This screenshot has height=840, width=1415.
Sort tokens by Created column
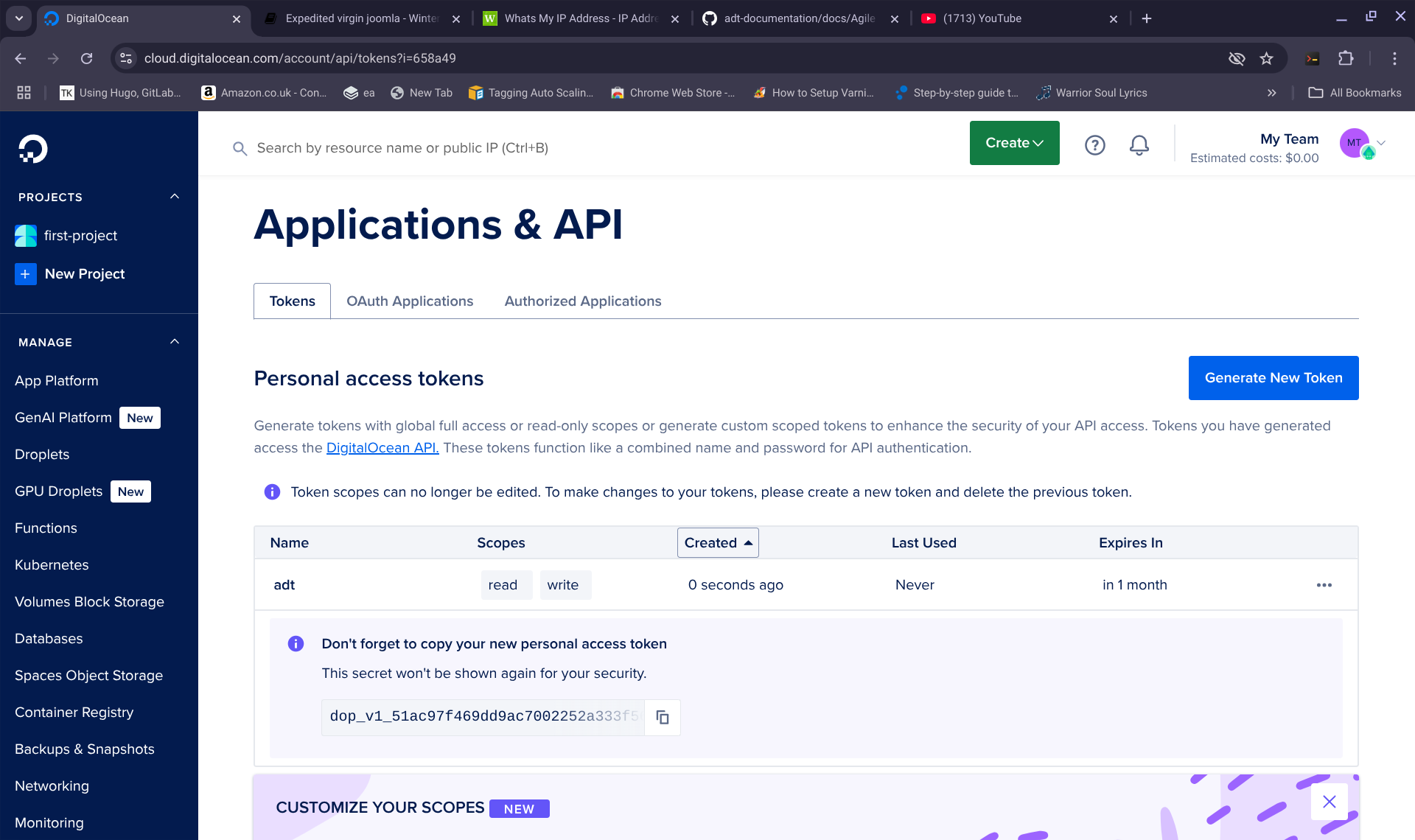(x=718, y=543)
